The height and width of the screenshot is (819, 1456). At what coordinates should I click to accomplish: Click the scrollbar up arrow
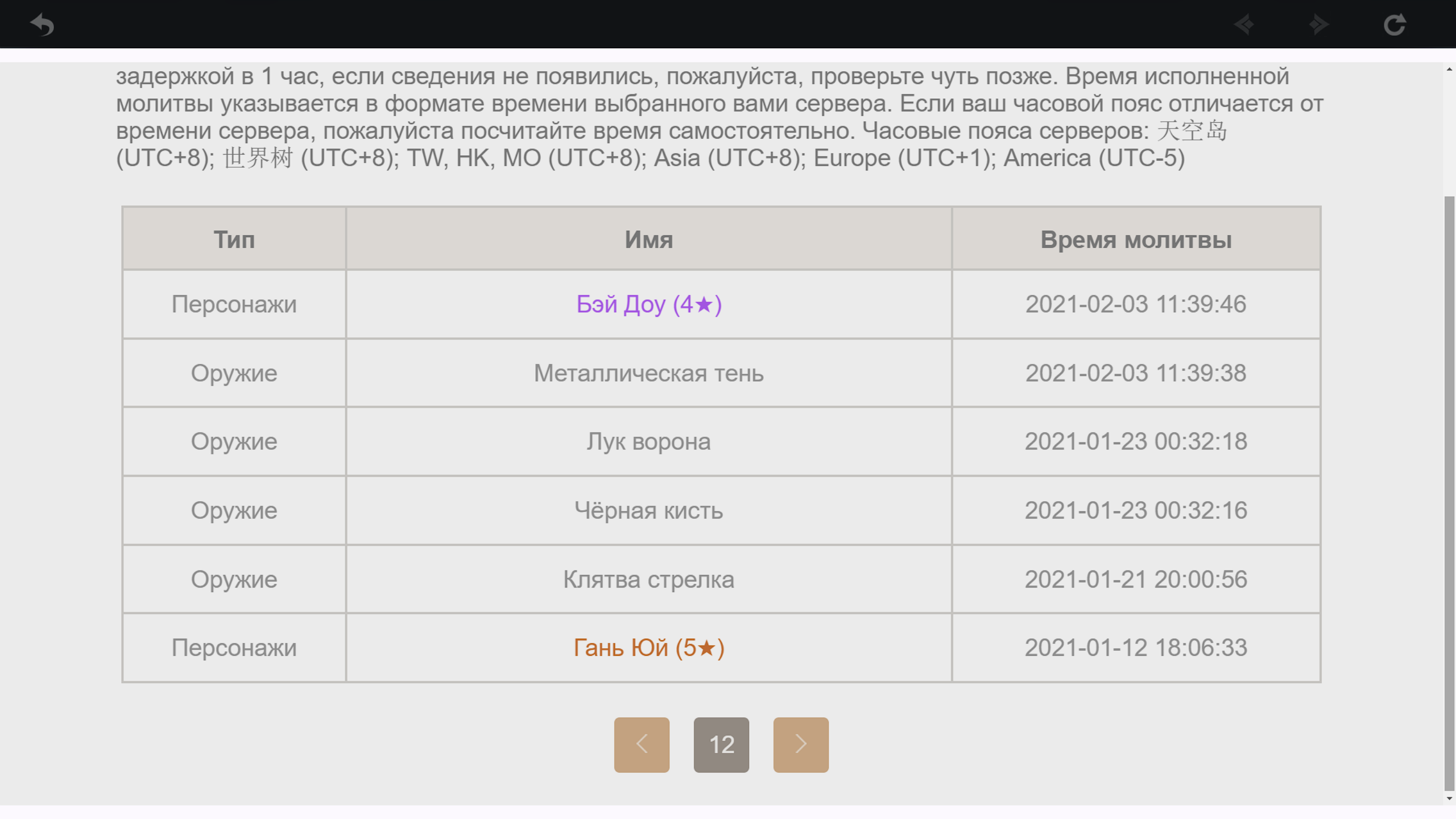point(1449,69)
